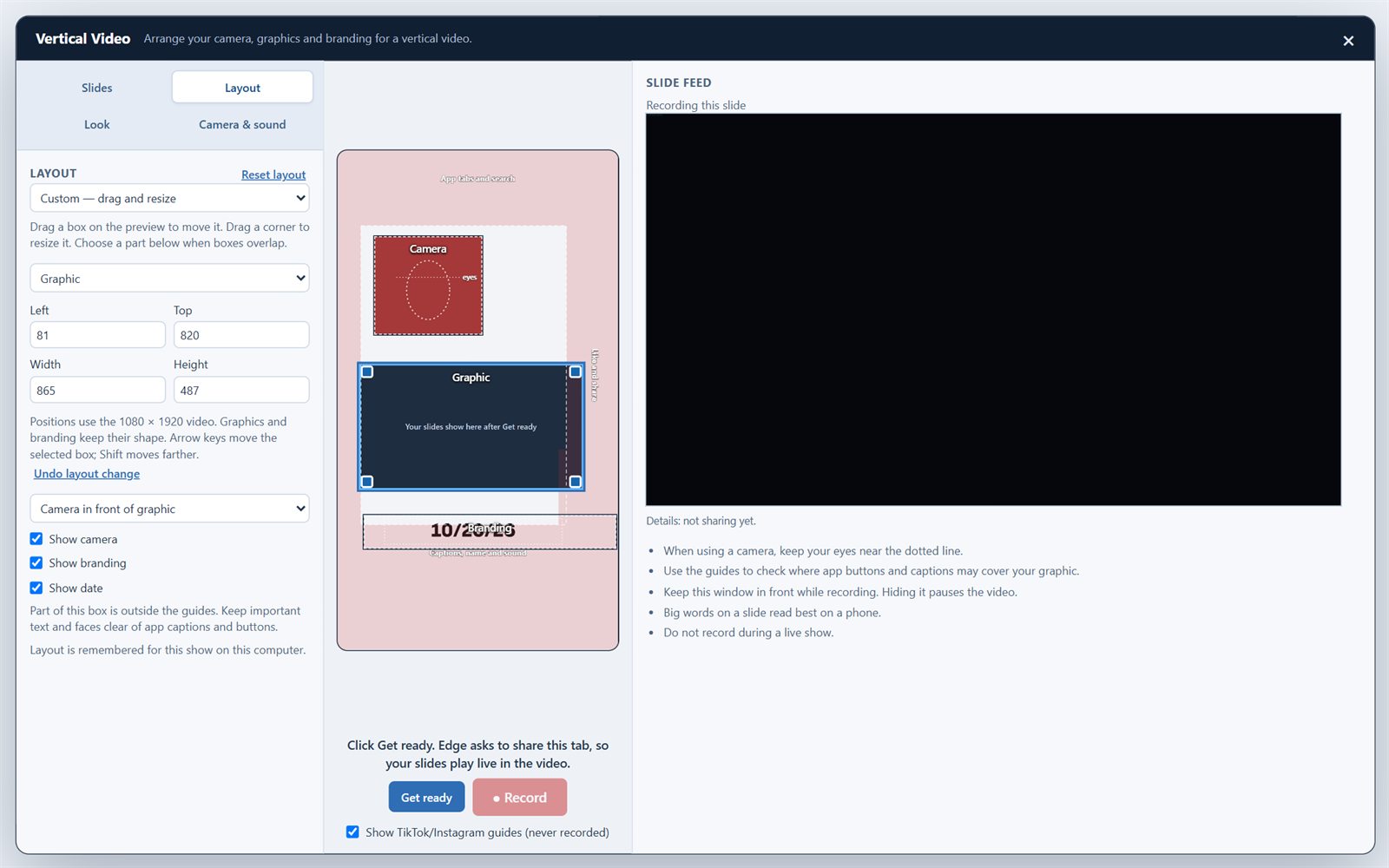Screen dimensions: 1389x868
Task: Click the Left position input field
Action: (97, 335)
